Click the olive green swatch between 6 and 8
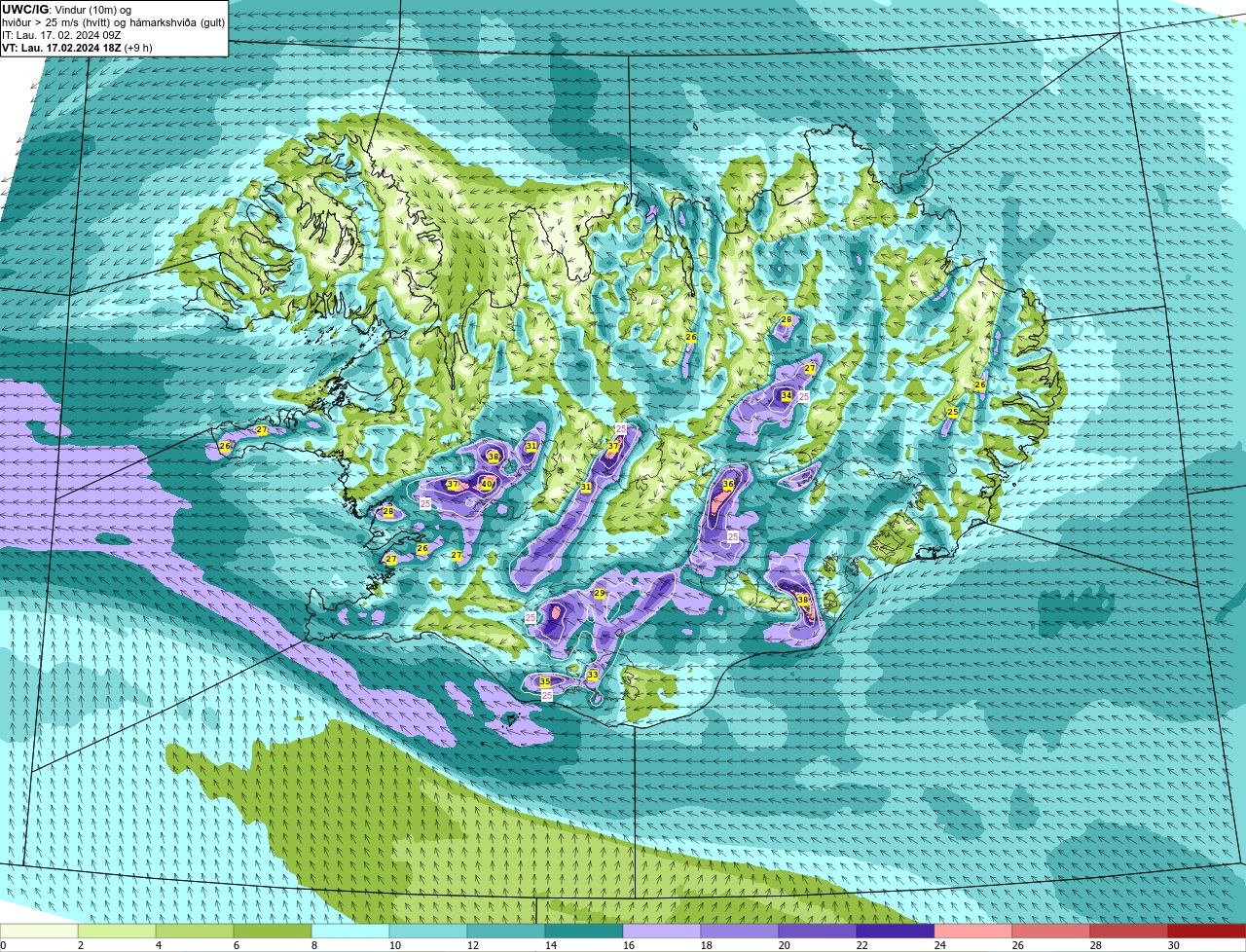Viewport: 1246px width, 952px height. [x=273, y=932]
